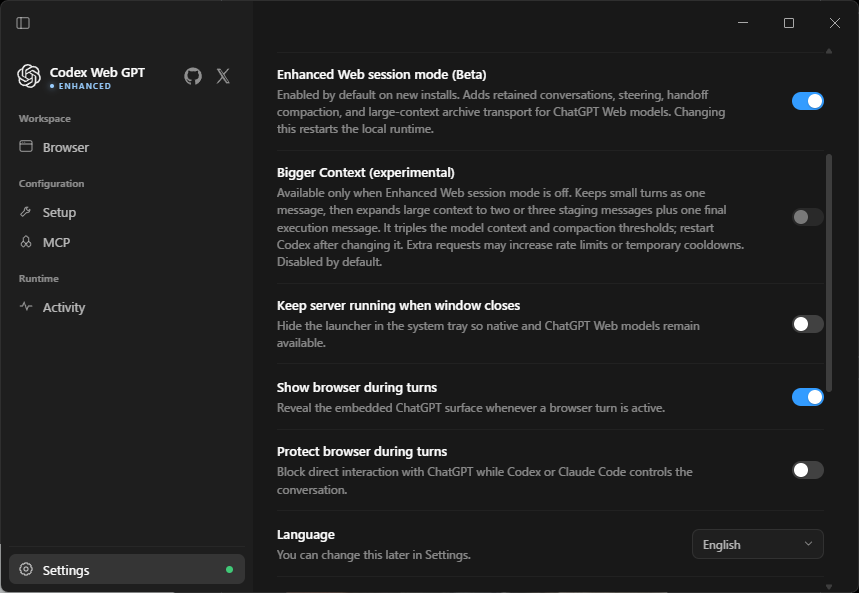Toggle the Bigger Context experimental switch
The height and width of the screenshot is (593, 859).
808,217
